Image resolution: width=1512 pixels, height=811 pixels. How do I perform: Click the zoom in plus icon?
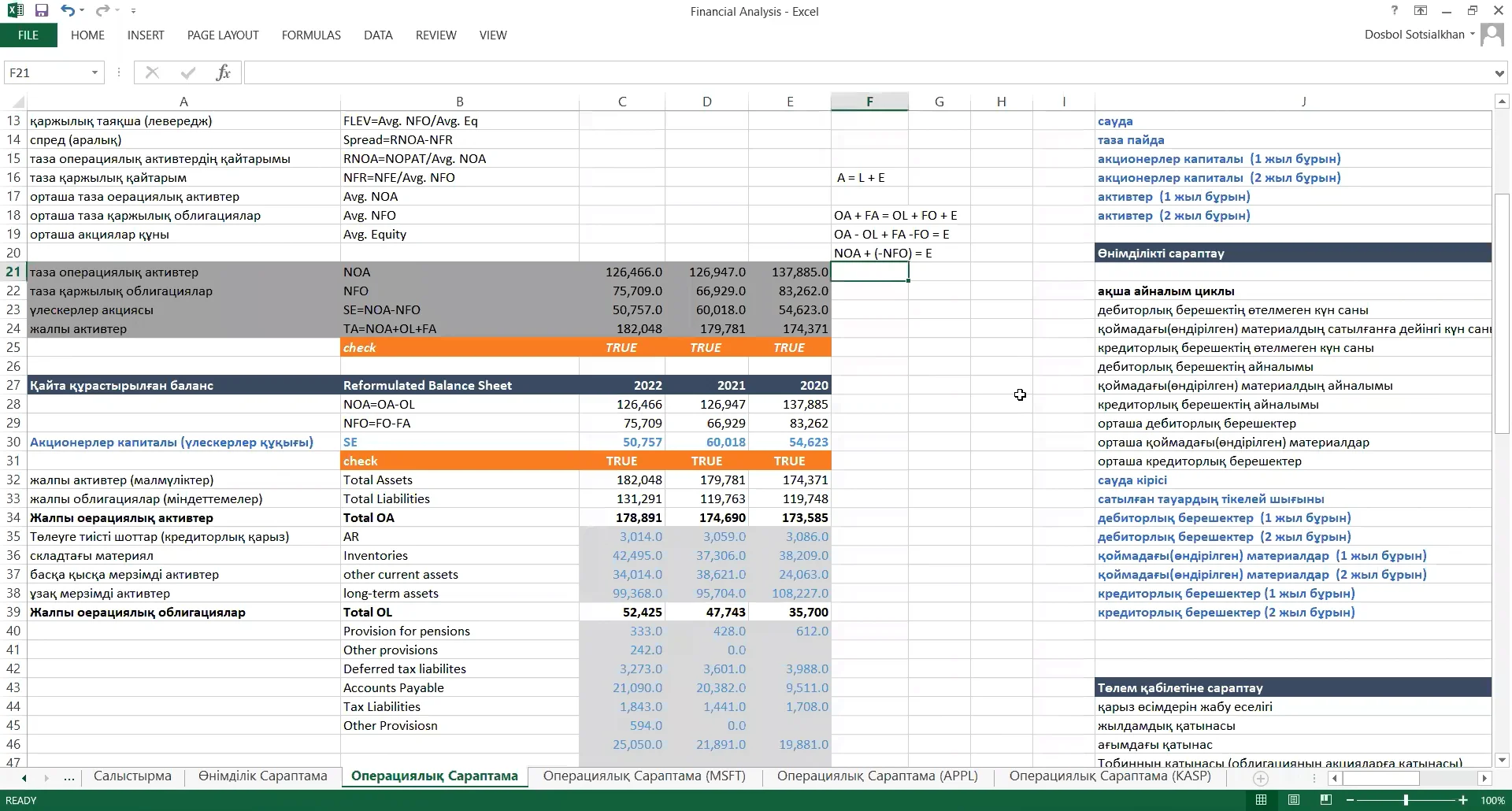(x=1463, y=800)
